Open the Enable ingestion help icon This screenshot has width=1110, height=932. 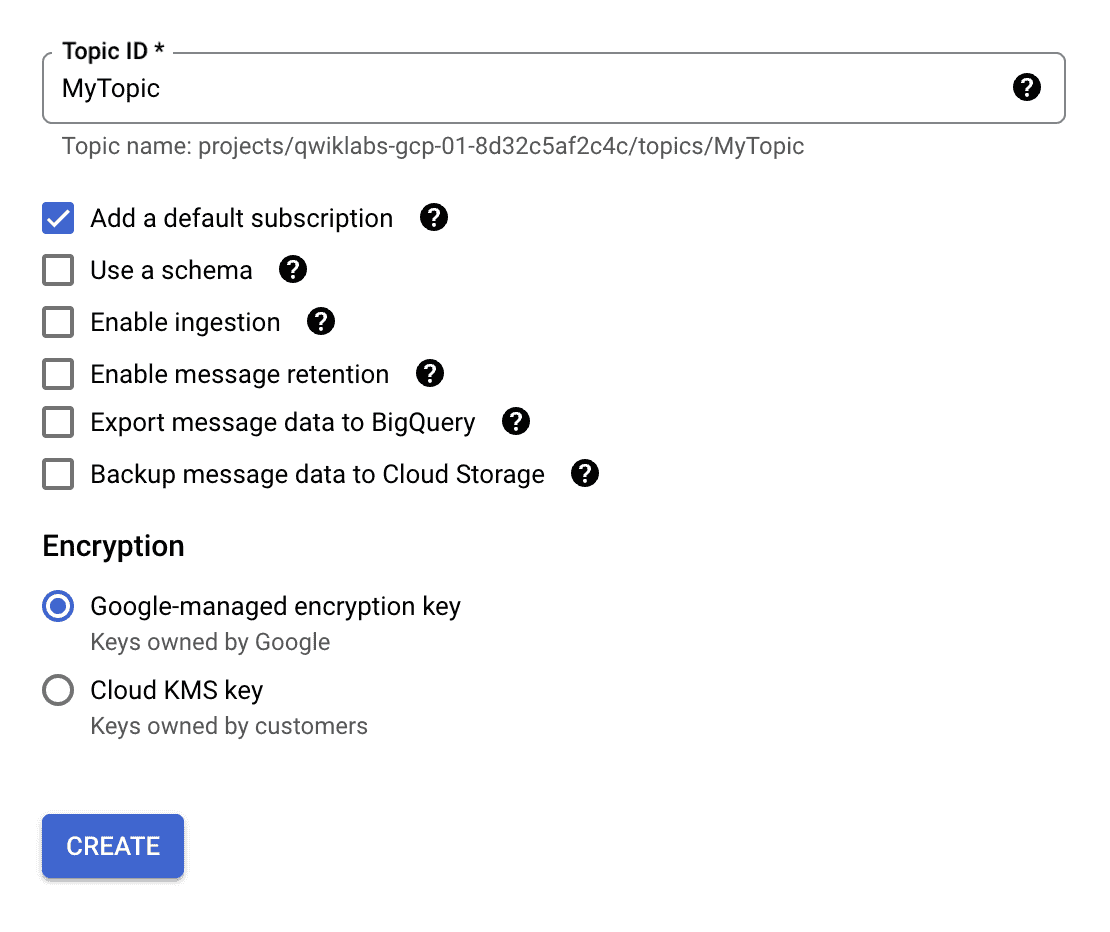321,322
